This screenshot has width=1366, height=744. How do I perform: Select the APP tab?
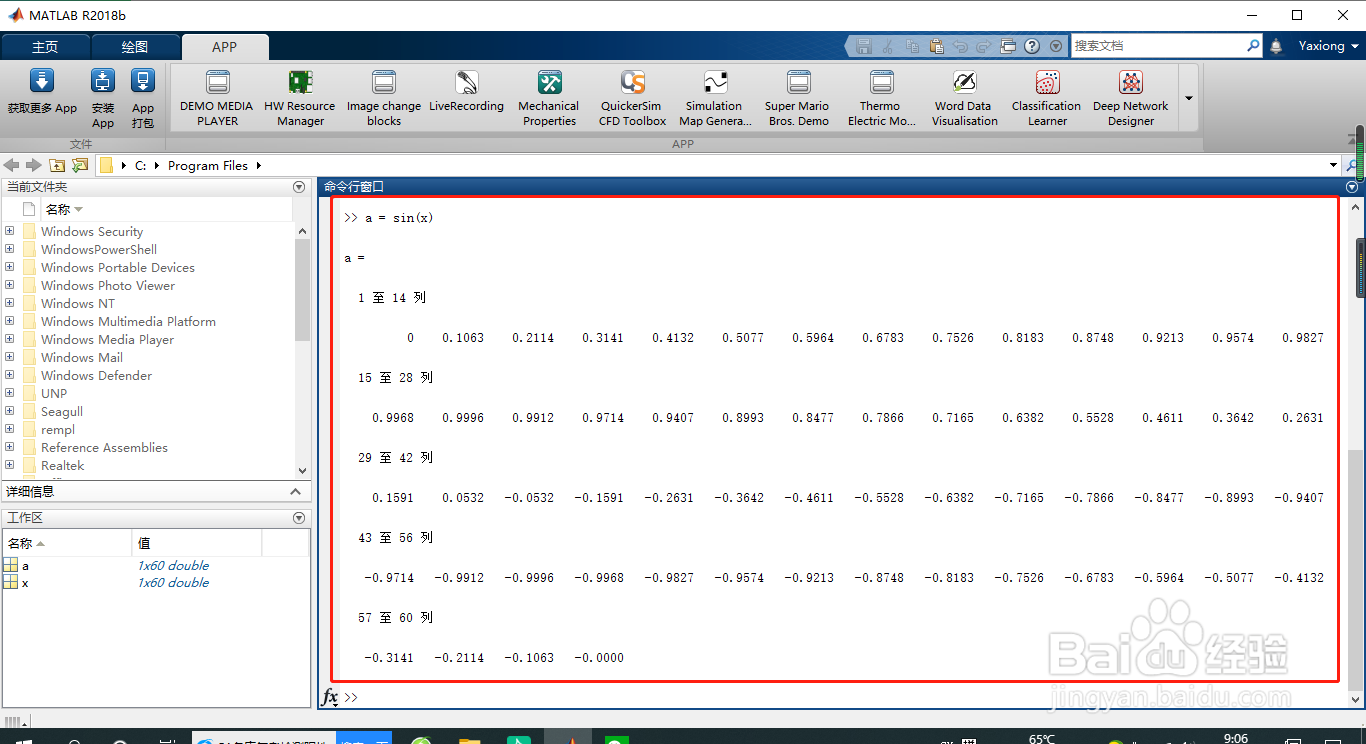(225, 47)
